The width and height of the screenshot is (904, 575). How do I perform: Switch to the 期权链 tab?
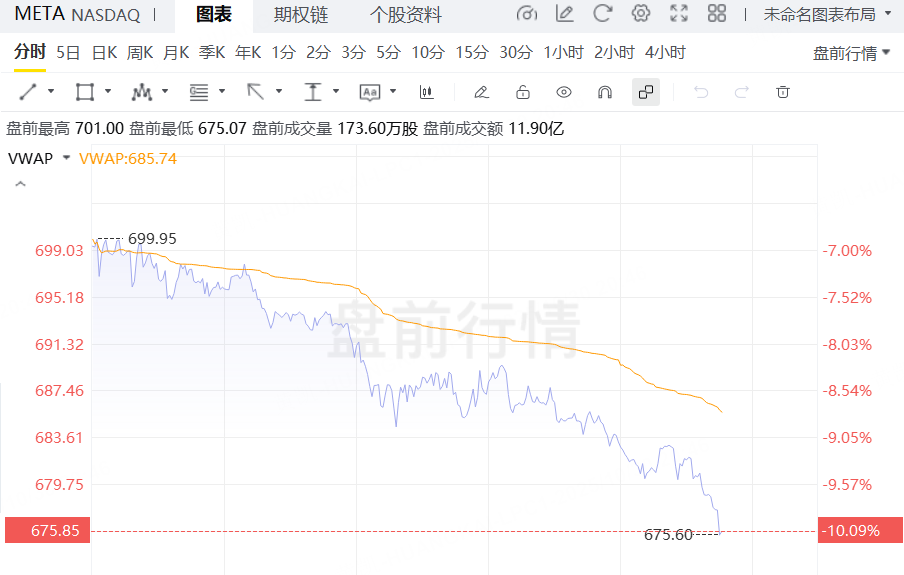point(301,14)
